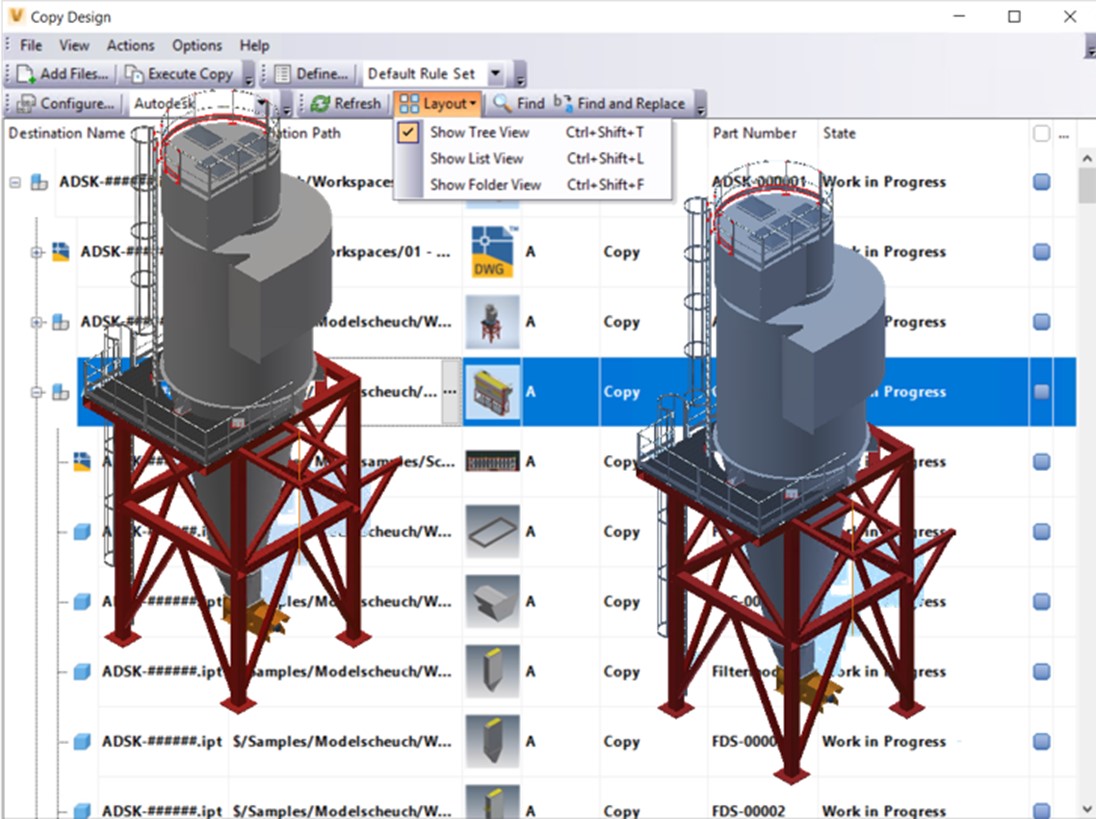Open the Default Rule Set dropdown
The height and width of the screenshot is (819, 1096).
pos(496,73)
